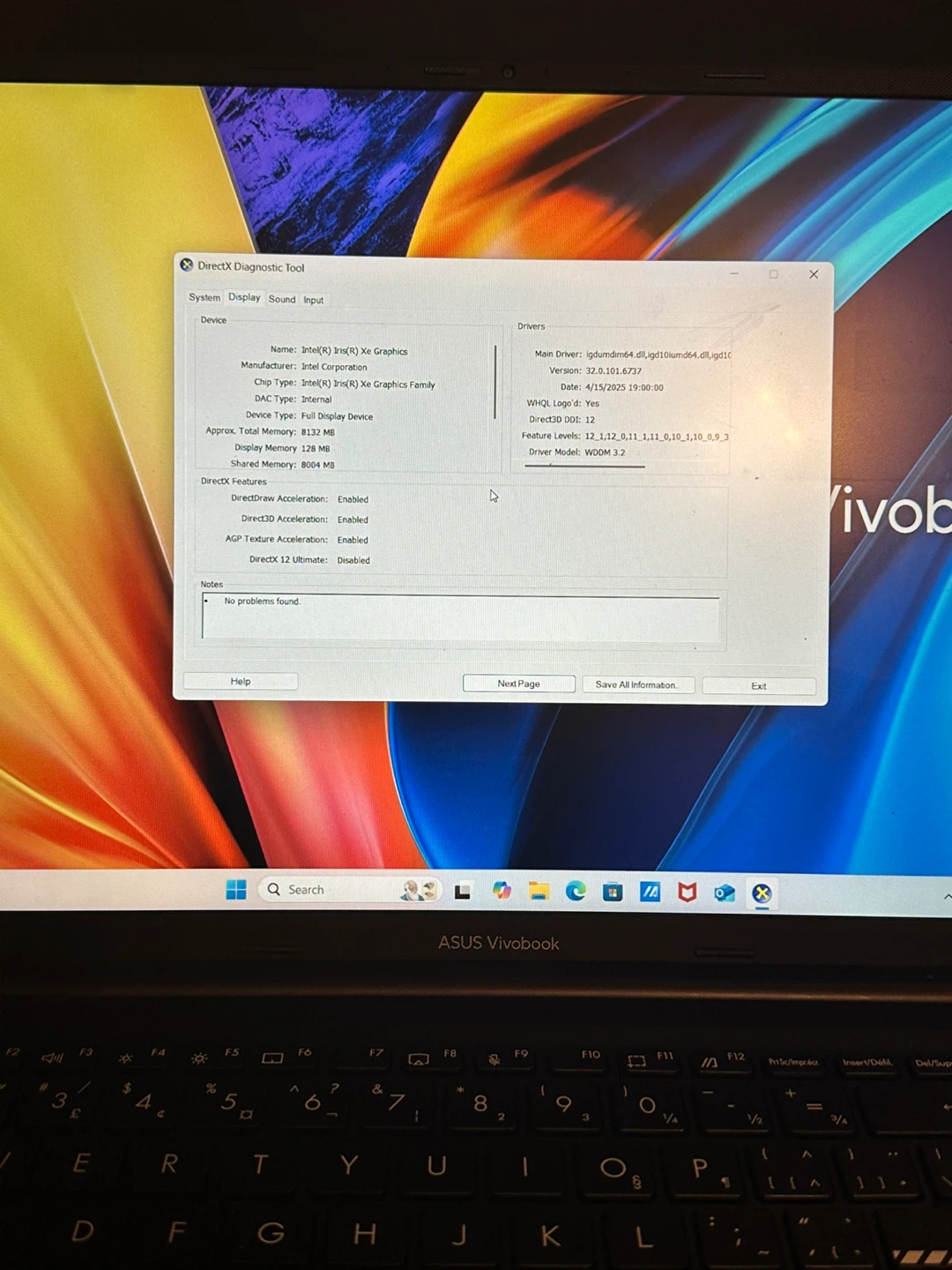Image resolution: width=952 pixels, height=1270 pixels.
Task: Click driver model 'WDDM 3.2'
Action: point(605,452)
